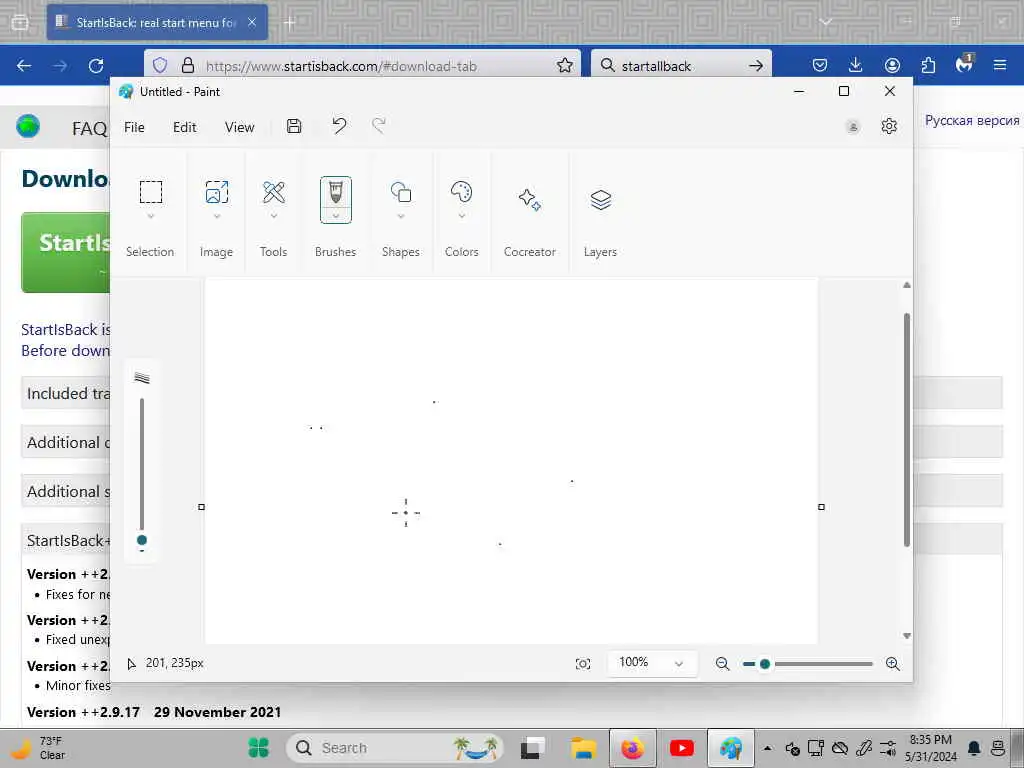Open File Explorer from taskbar
Viewport: 1024px width, 768px height.
[583, 748]
